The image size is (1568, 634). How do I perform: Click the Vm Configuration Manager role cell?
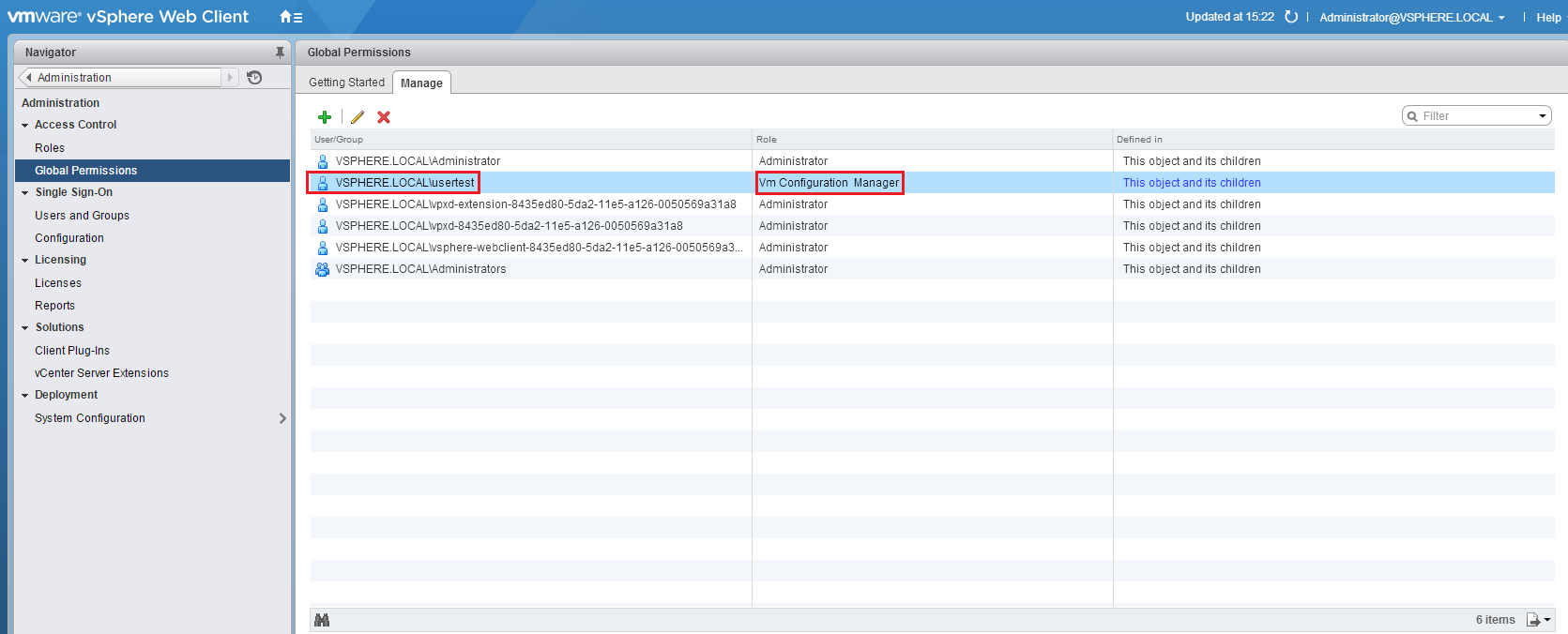(x=830, y=183)
